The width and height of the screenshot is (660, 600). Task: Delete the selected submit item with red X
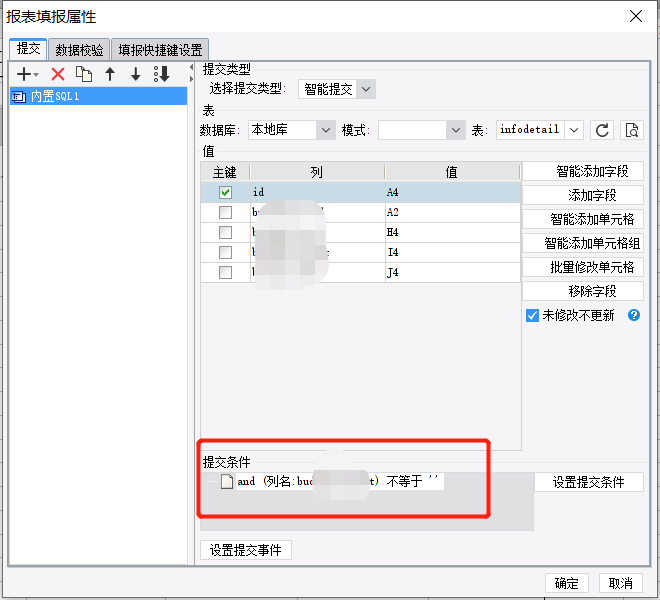[58, 74]
